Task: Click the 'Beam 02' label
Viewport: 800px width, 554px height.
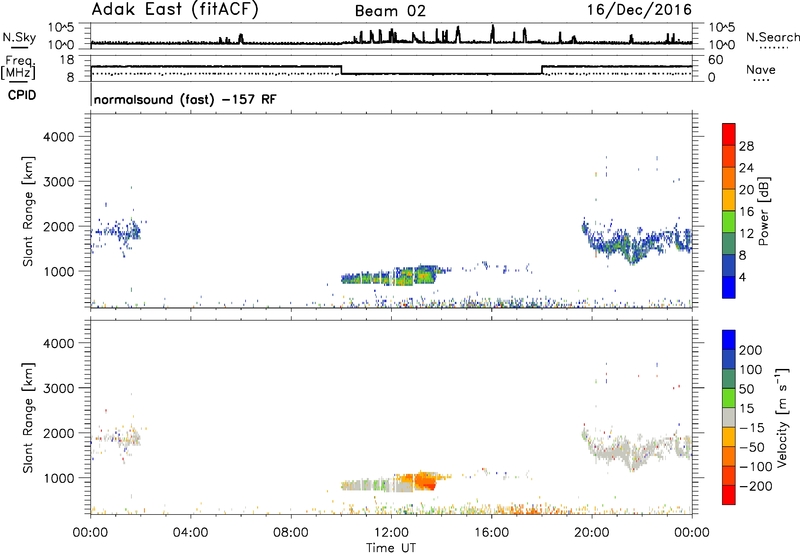Action: pyautogui.click(x=390, y=11)
